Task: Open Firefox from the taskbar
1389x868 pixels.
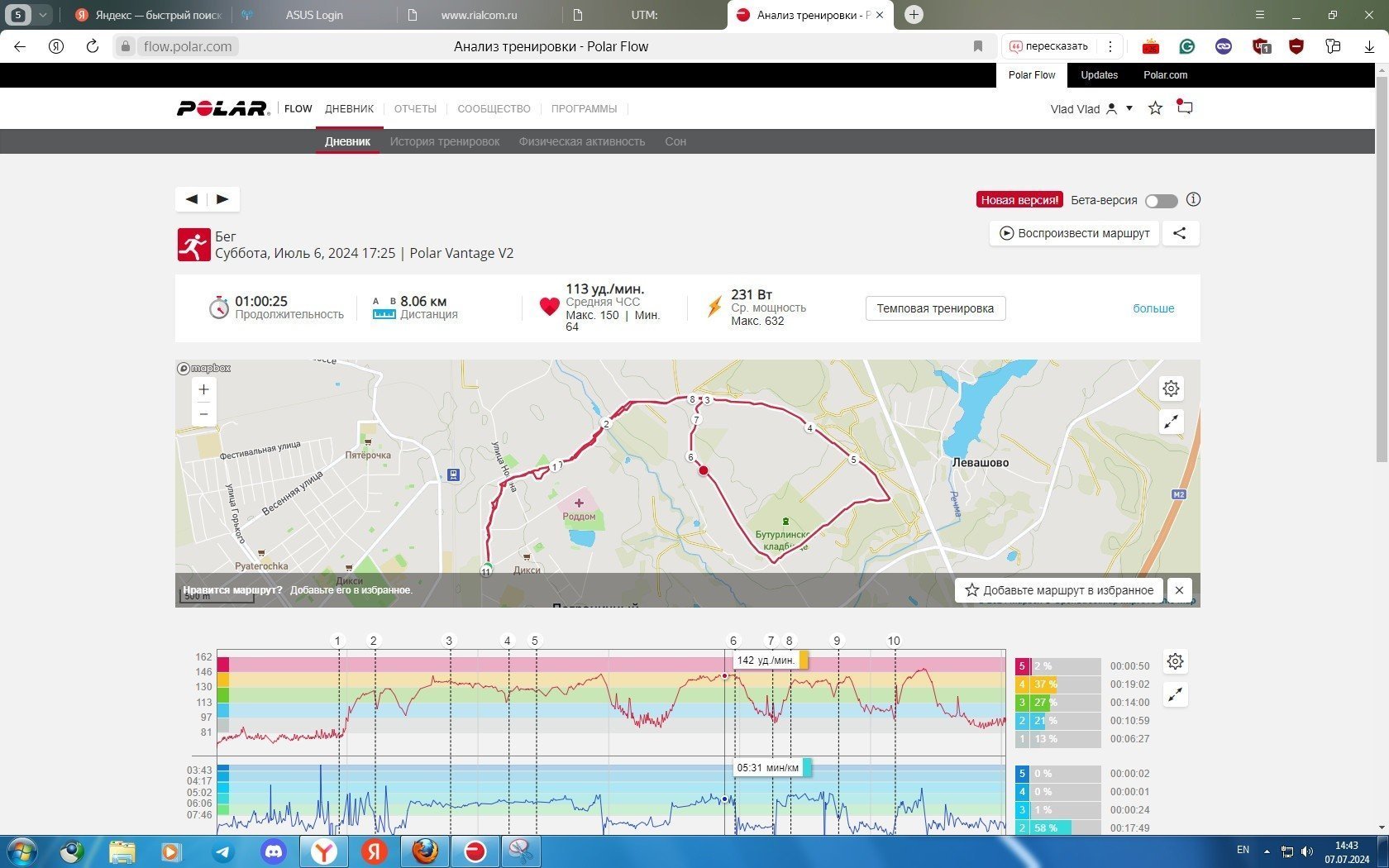Action: [425, 851]
